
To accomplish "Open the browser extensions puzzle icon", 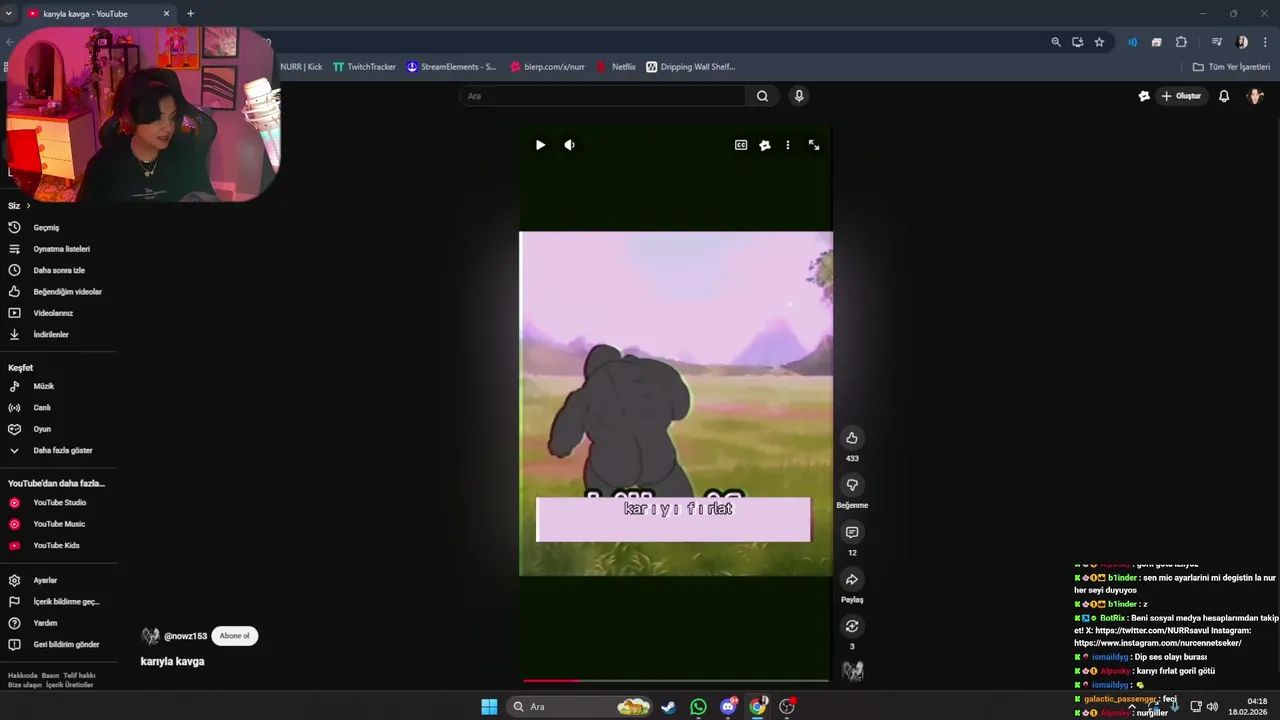I will [1181, 42].
